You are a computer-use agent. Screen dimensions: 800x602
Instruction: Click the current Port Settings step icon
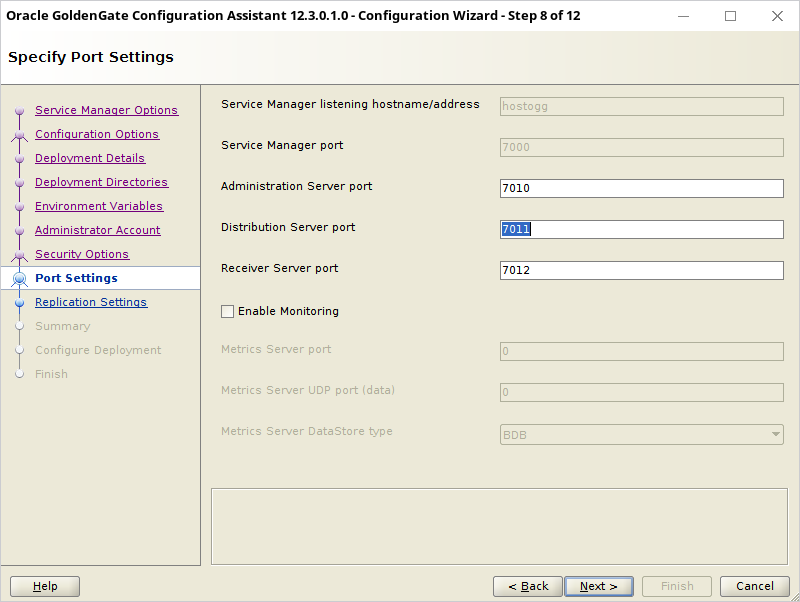pos(19,279)
